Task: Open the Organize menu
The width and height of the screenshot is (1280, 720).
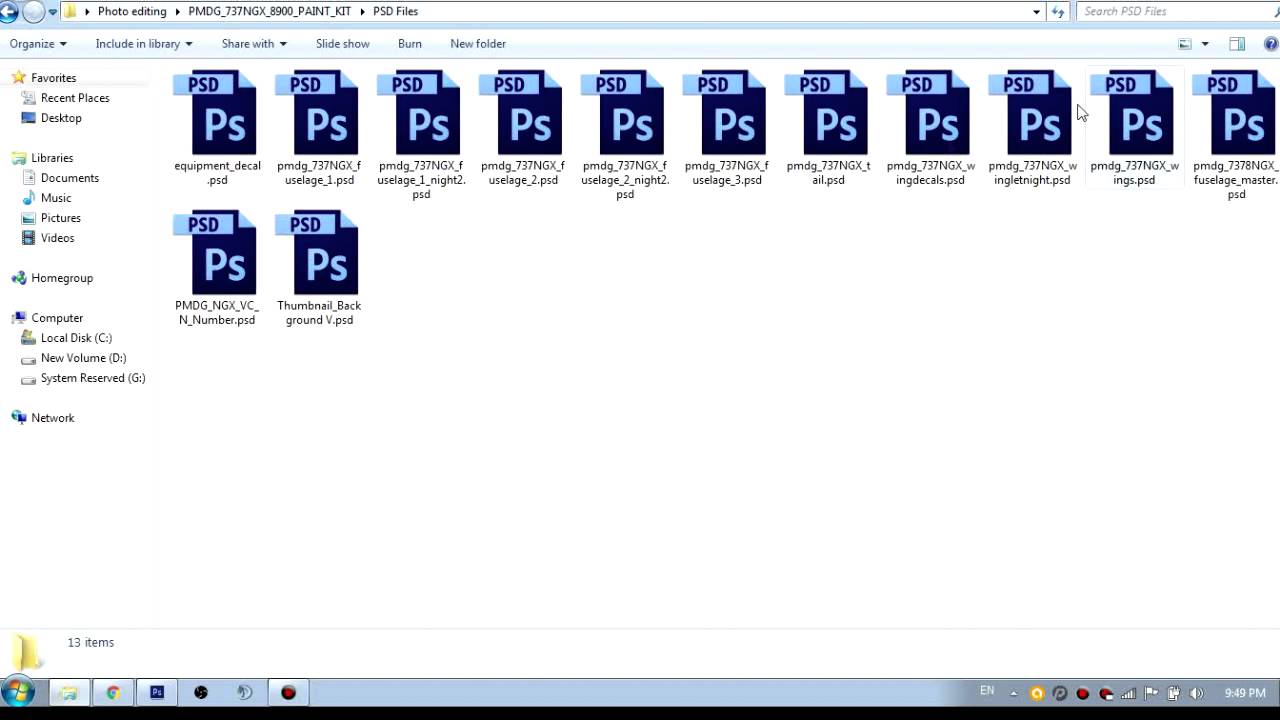Action: pyautogui.click(x=38, y=44)
